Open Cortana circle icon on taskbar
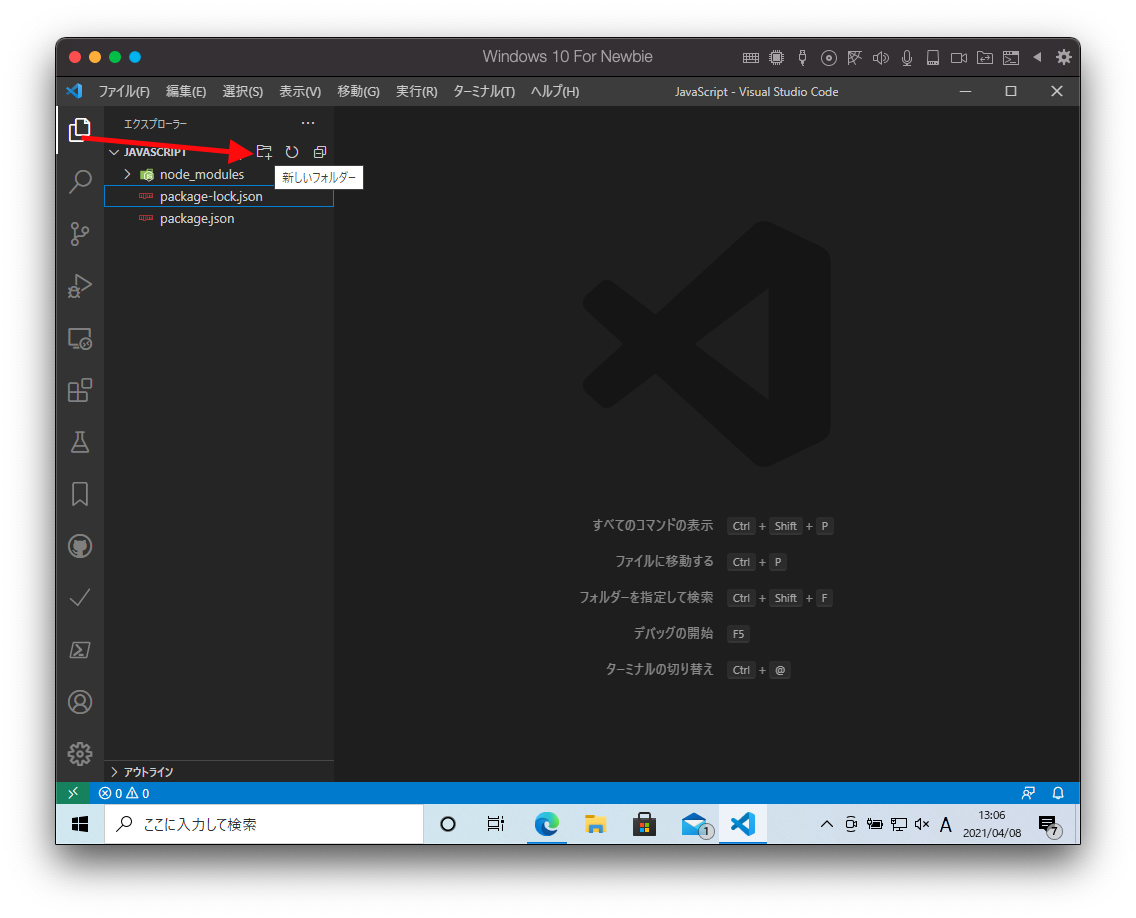The height and width of the screenshot is (918, 1136). coord(448,824)
